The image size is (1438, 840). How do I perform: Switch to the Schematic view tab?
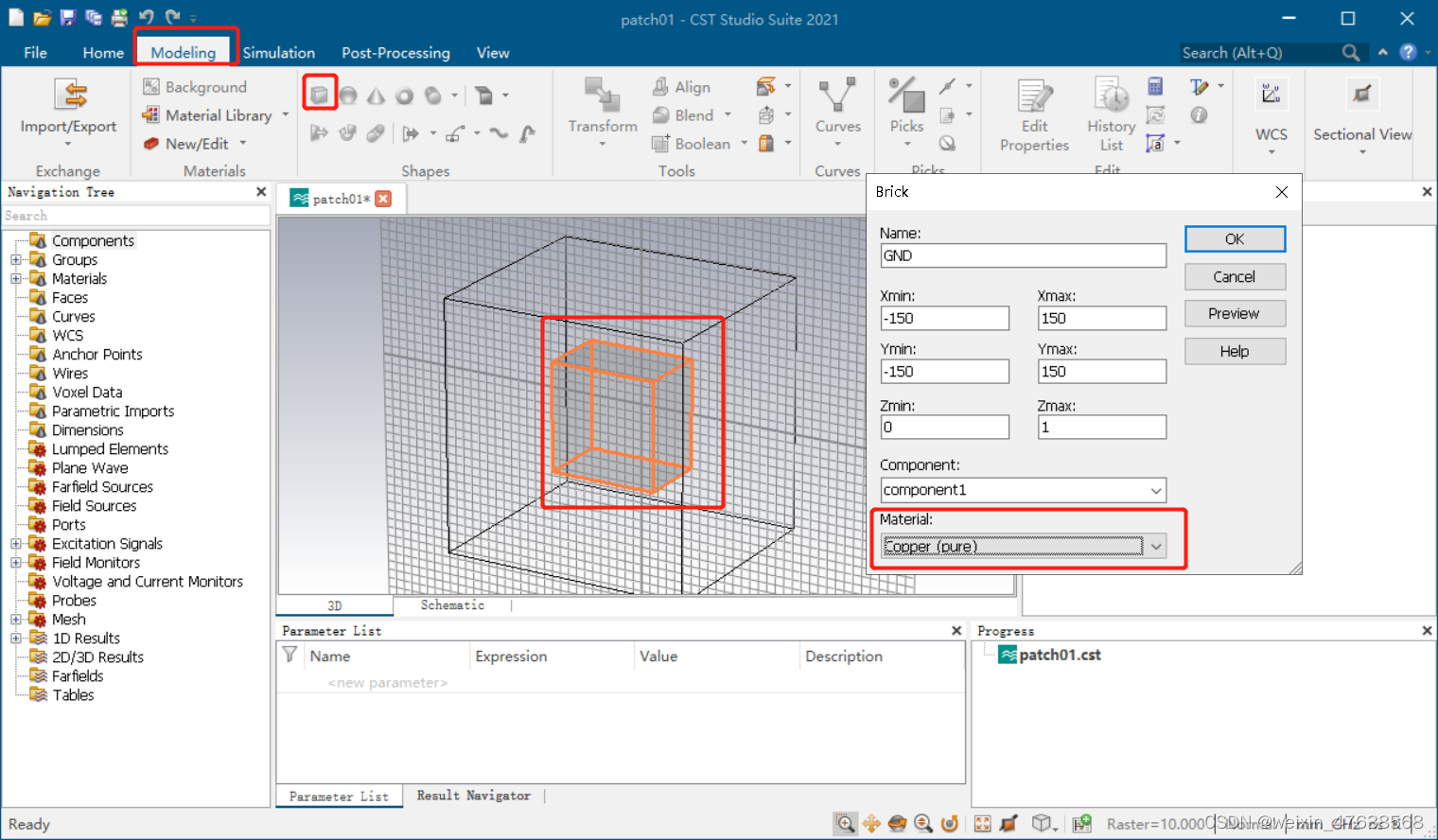click(x=452, y=605)
